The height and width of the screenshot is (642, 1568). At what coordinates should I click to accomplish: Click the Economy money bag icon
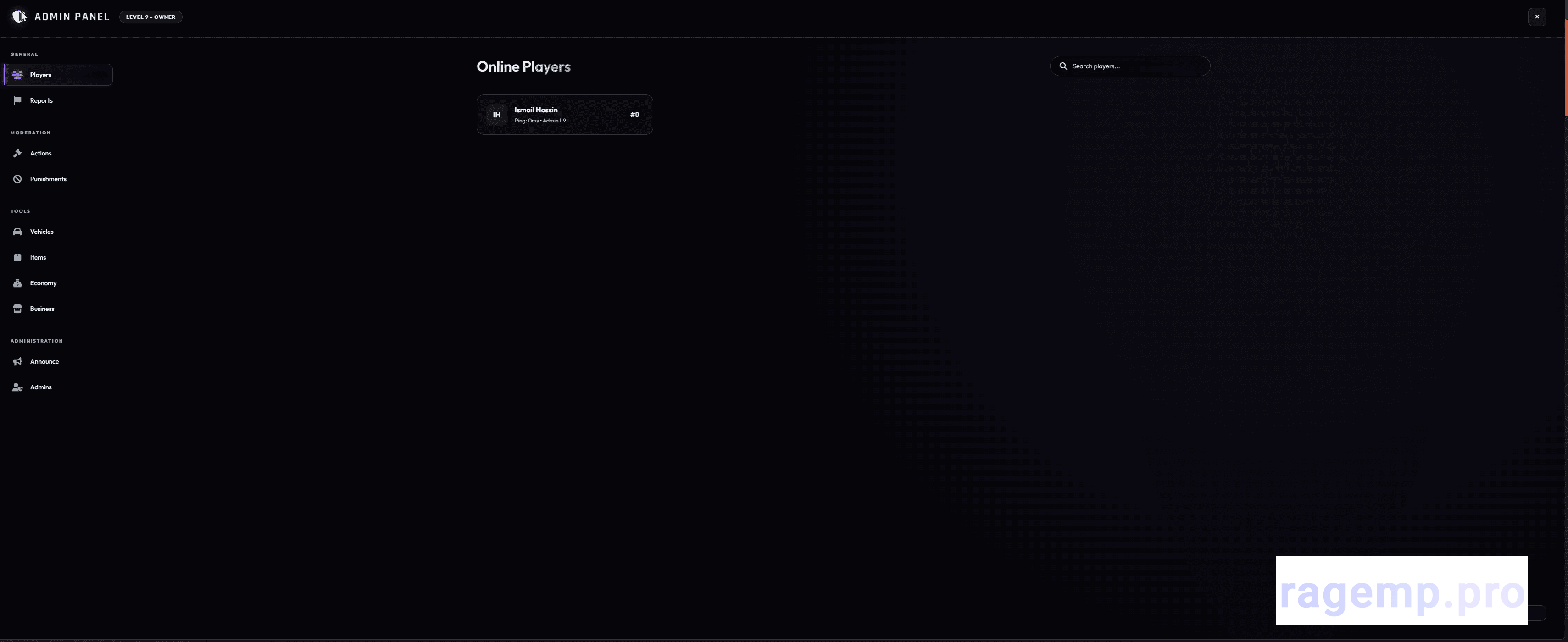[x=17, y=283]
